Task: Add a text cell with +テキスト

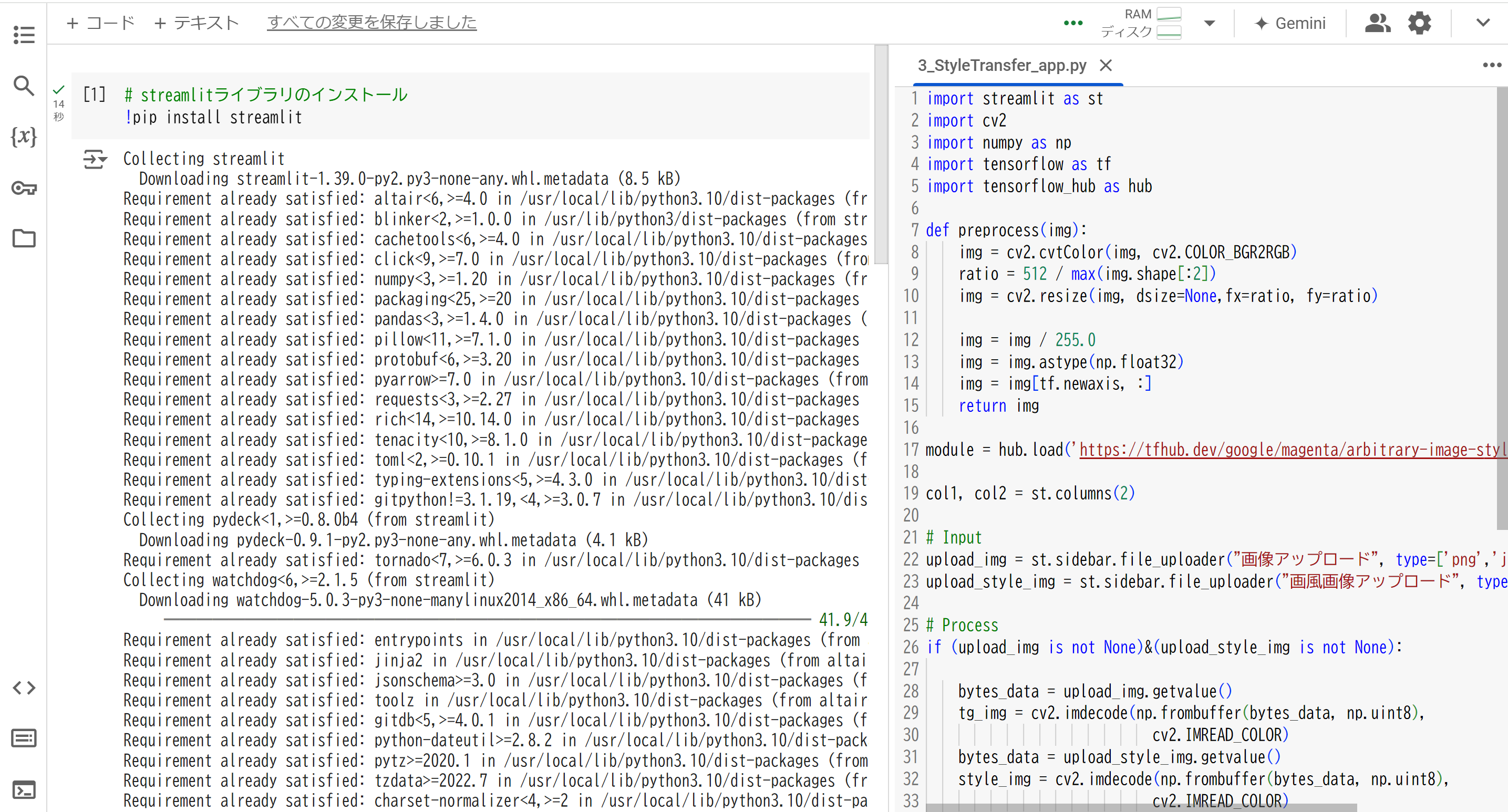Action: tap(197, 23)
